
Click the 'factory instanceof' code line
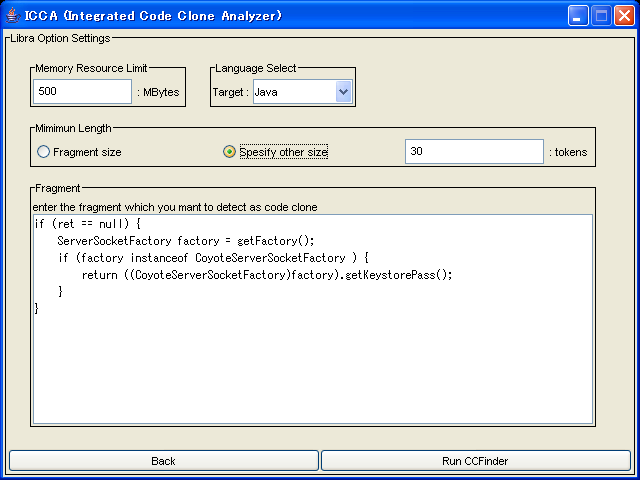tap(214, 257)
